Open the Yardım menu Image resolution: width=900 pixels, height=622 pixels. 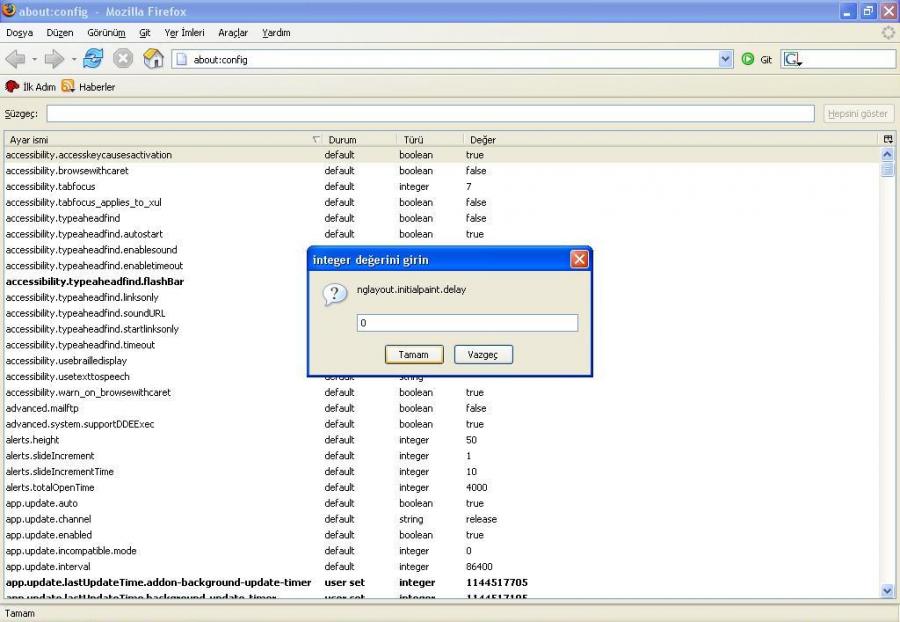pos(276,33)
